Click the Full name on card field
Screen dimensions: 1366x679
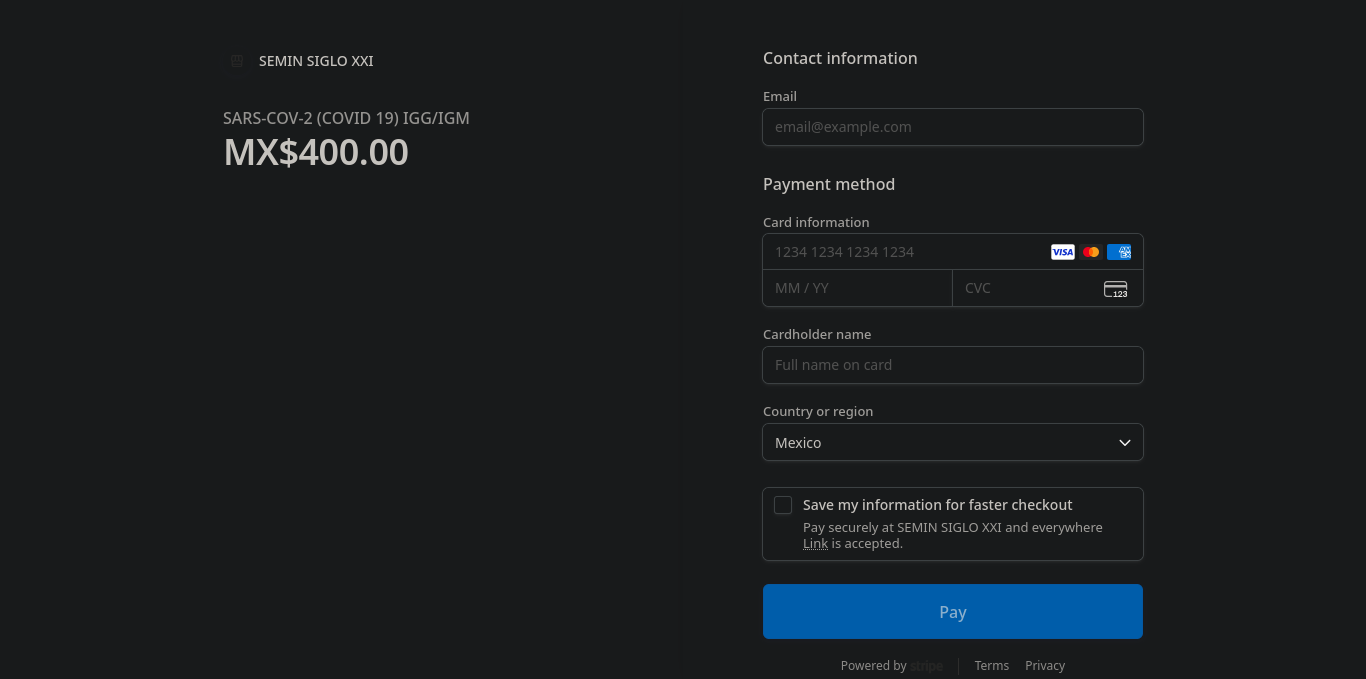(x=952, y=364)
